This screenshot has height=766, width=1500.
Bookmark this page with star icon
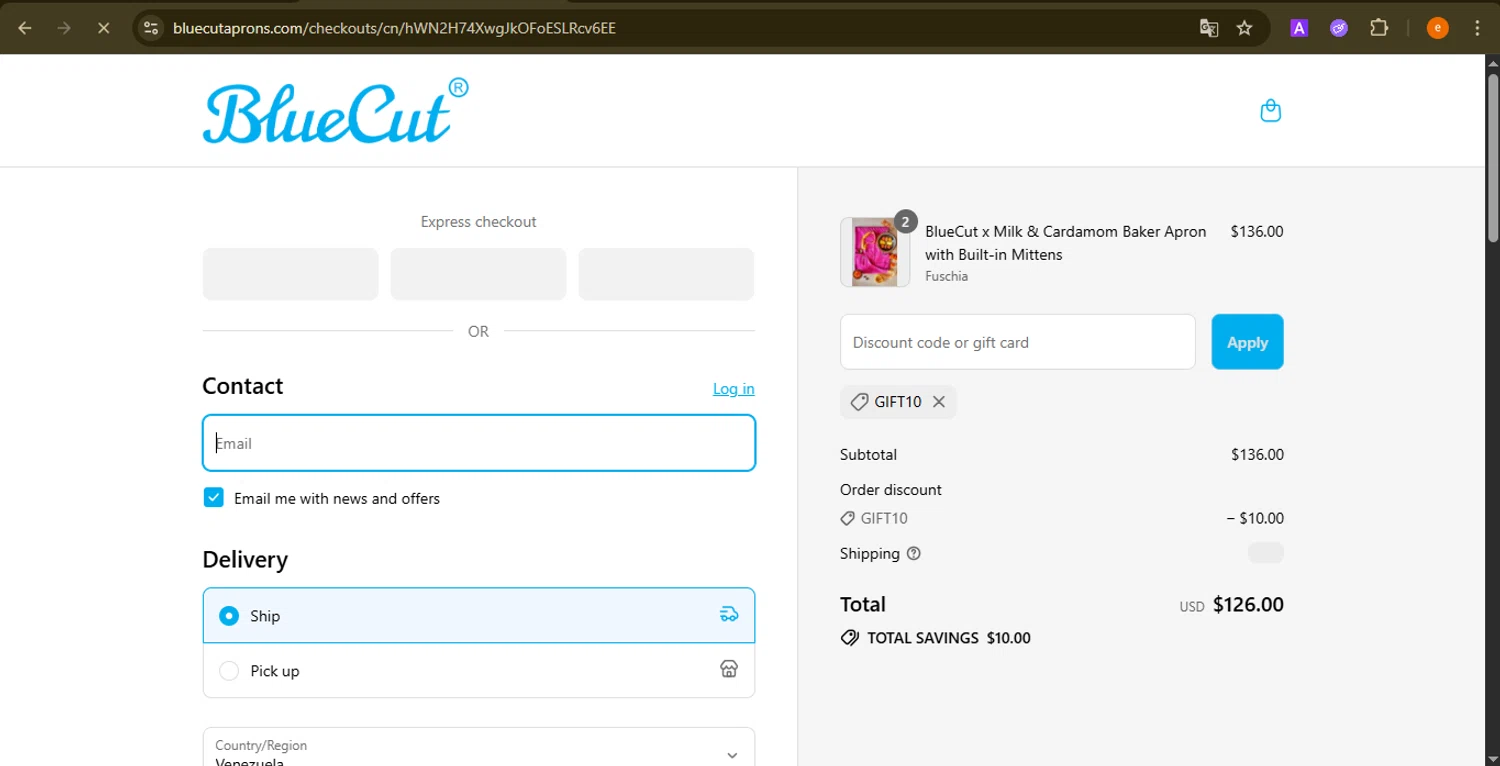click(x=1244, y=28)
